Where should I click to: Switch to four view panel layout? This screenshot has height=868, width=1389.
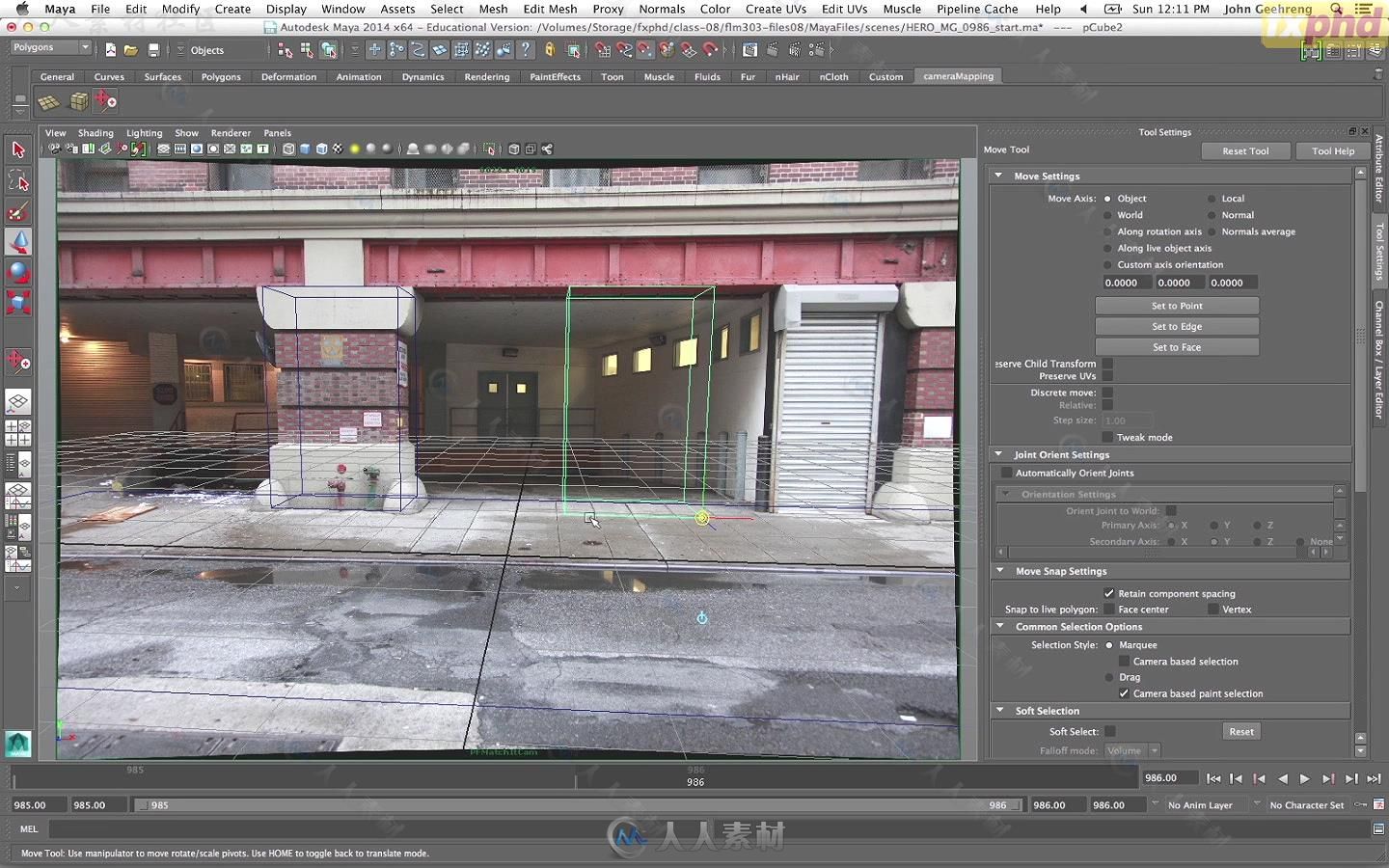[18, 433]
